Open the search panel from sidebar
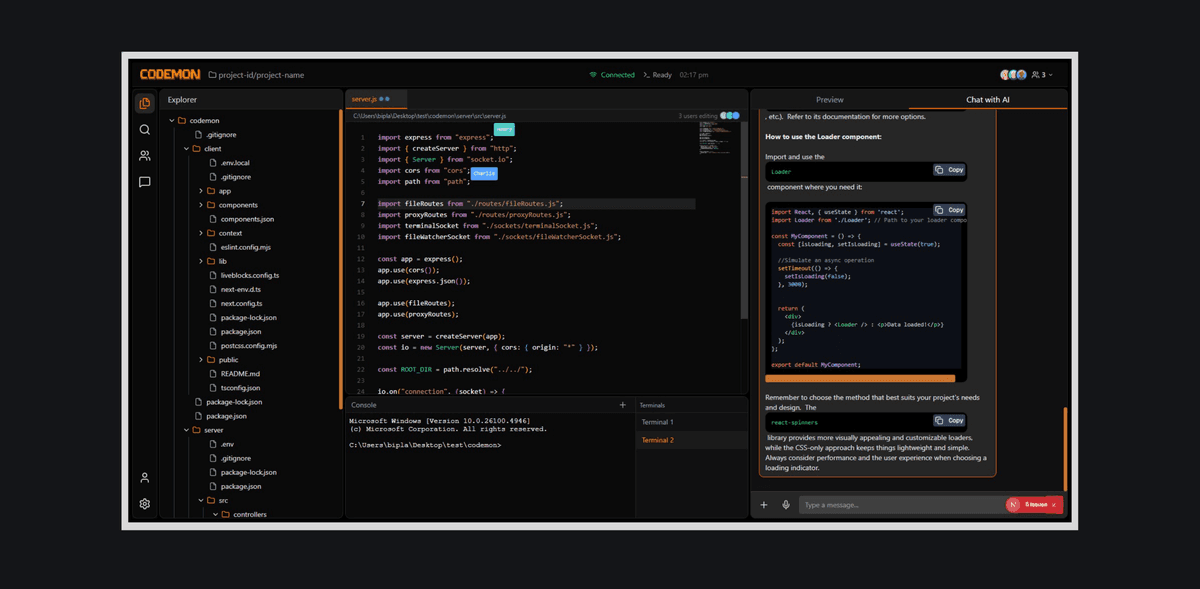The image size is (1200, 589). tap(145, 129)
